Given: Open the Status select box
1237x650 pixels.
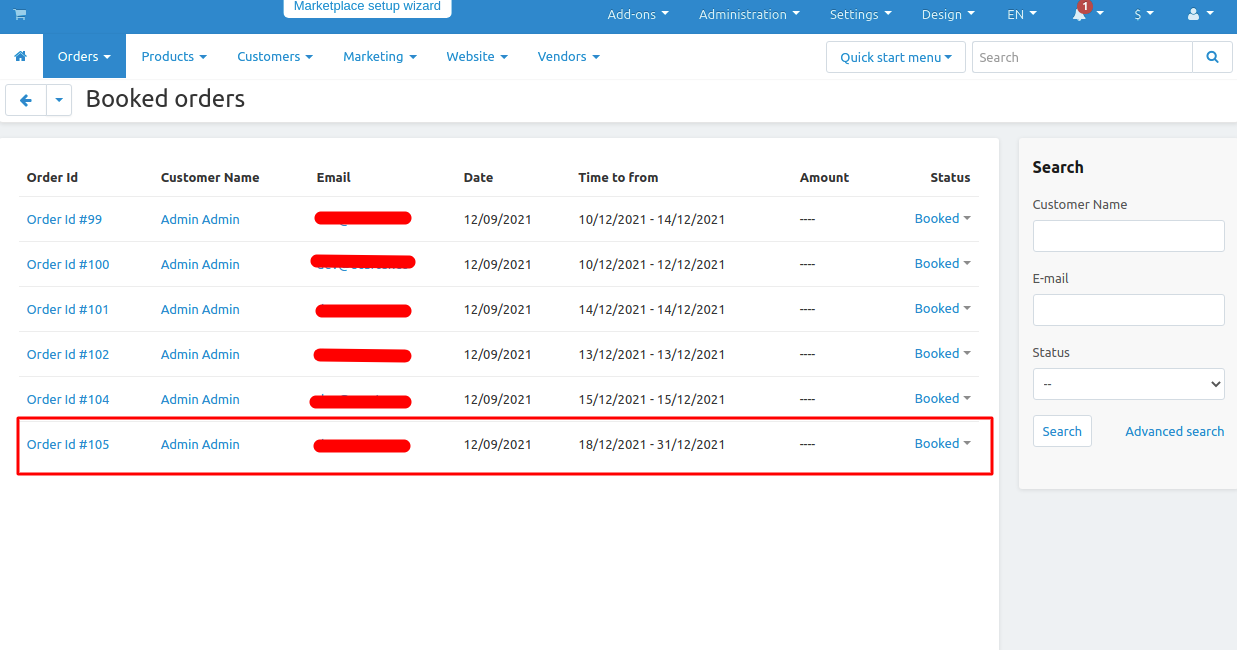Looking at the screenshot, I should 1128,383.
